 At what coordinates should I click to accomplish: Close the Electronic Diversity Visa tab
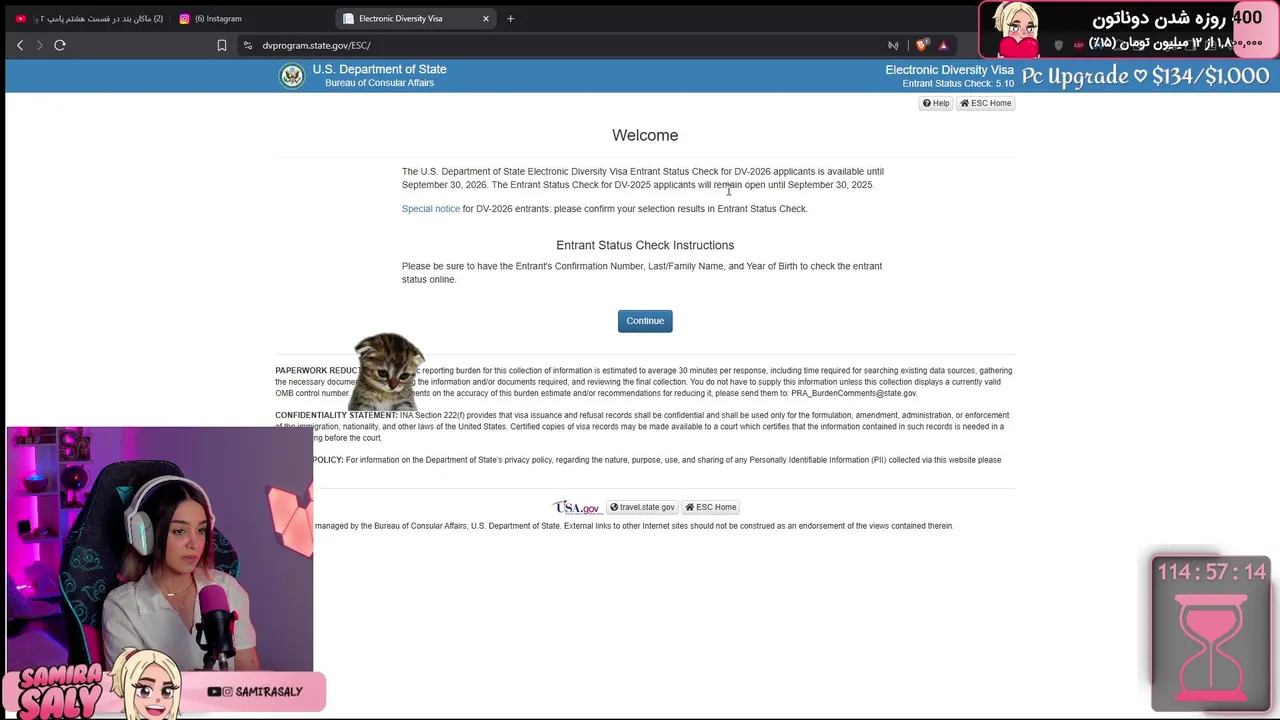pos(486,18)
